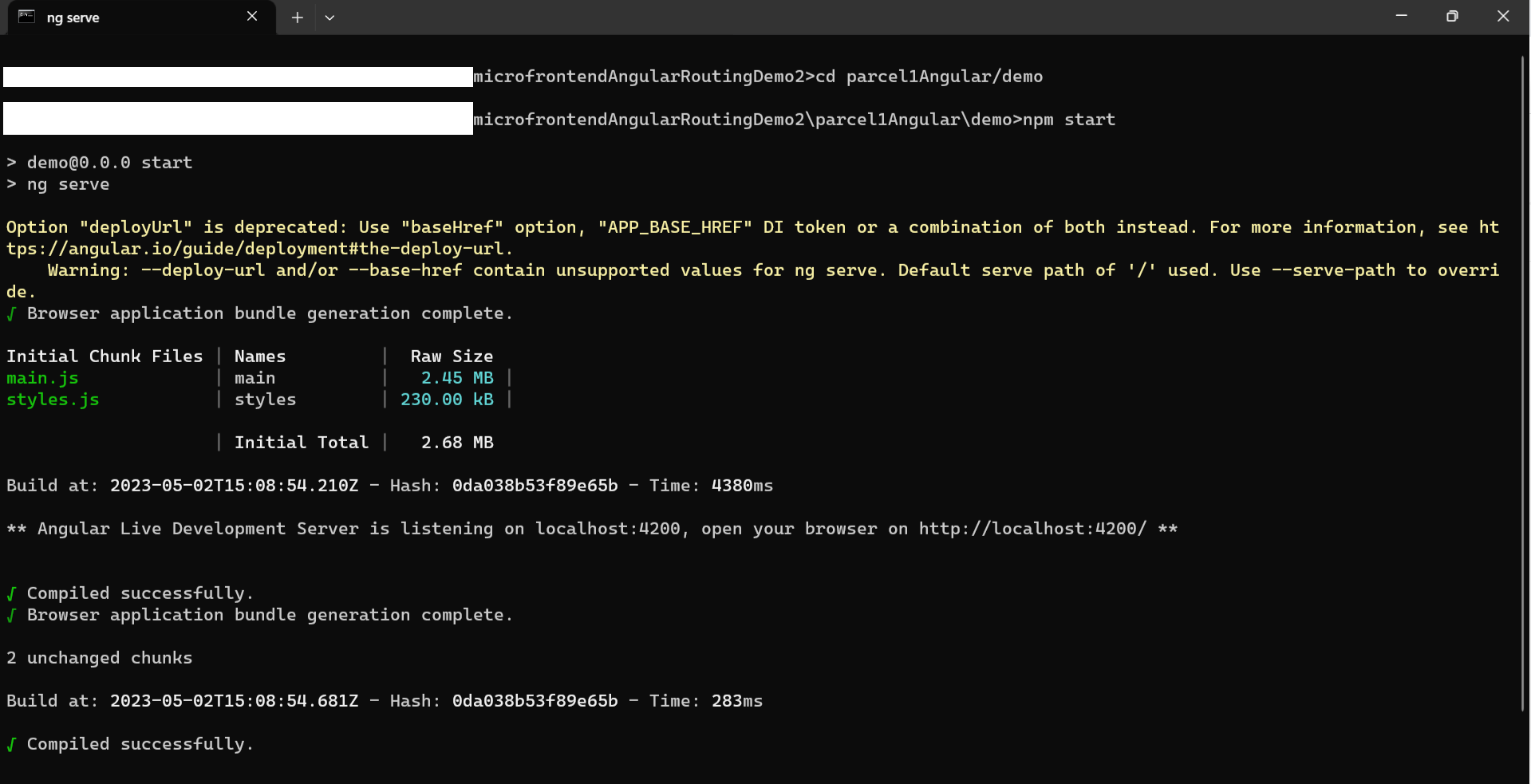
Task: Click the Initial Total size value
Action: pos(457,442)
